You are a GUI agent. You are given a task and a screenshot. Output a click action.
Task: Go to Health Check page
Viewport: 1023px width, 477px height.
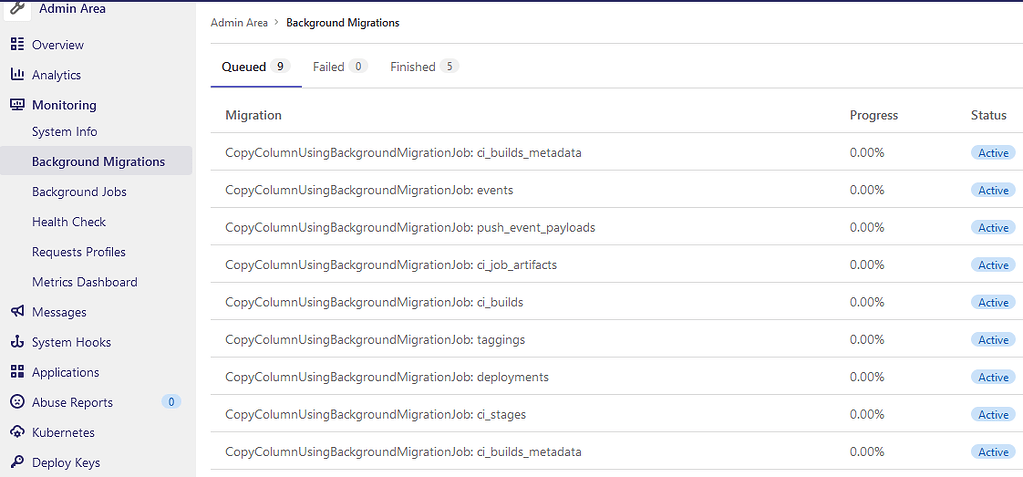point(69,222)
